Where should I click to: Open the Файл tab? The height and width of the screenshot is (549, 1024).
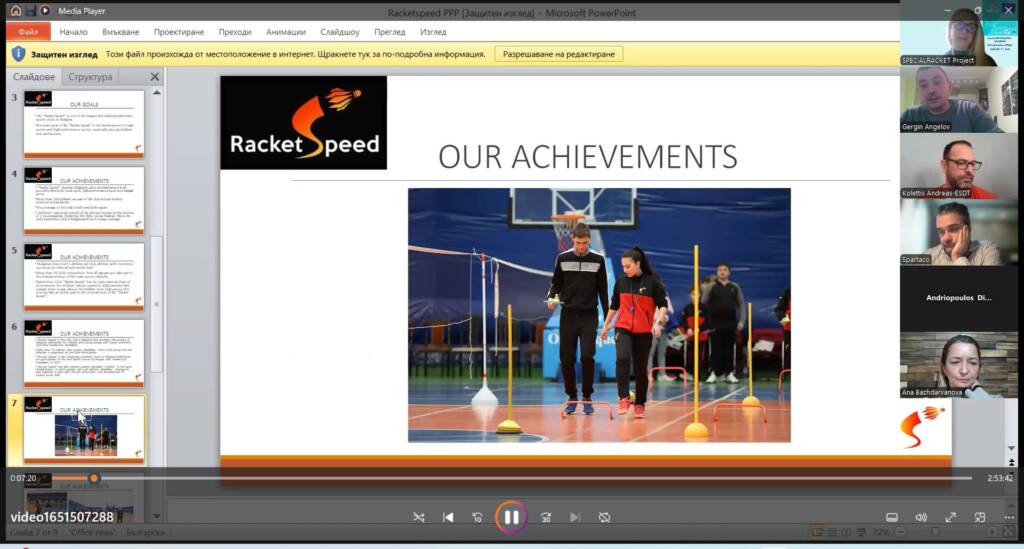(x=28, y=31)
